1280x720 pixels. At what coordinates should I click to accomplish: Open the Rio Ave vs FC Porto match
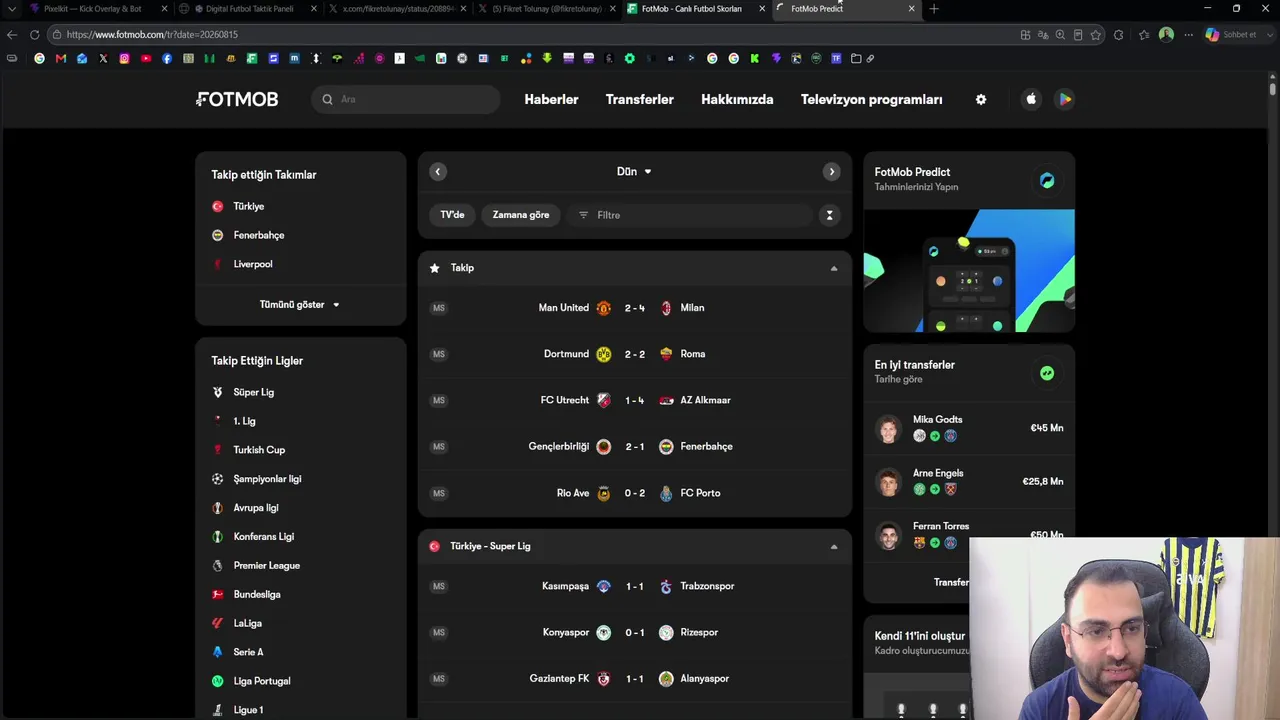click(635, 493)
